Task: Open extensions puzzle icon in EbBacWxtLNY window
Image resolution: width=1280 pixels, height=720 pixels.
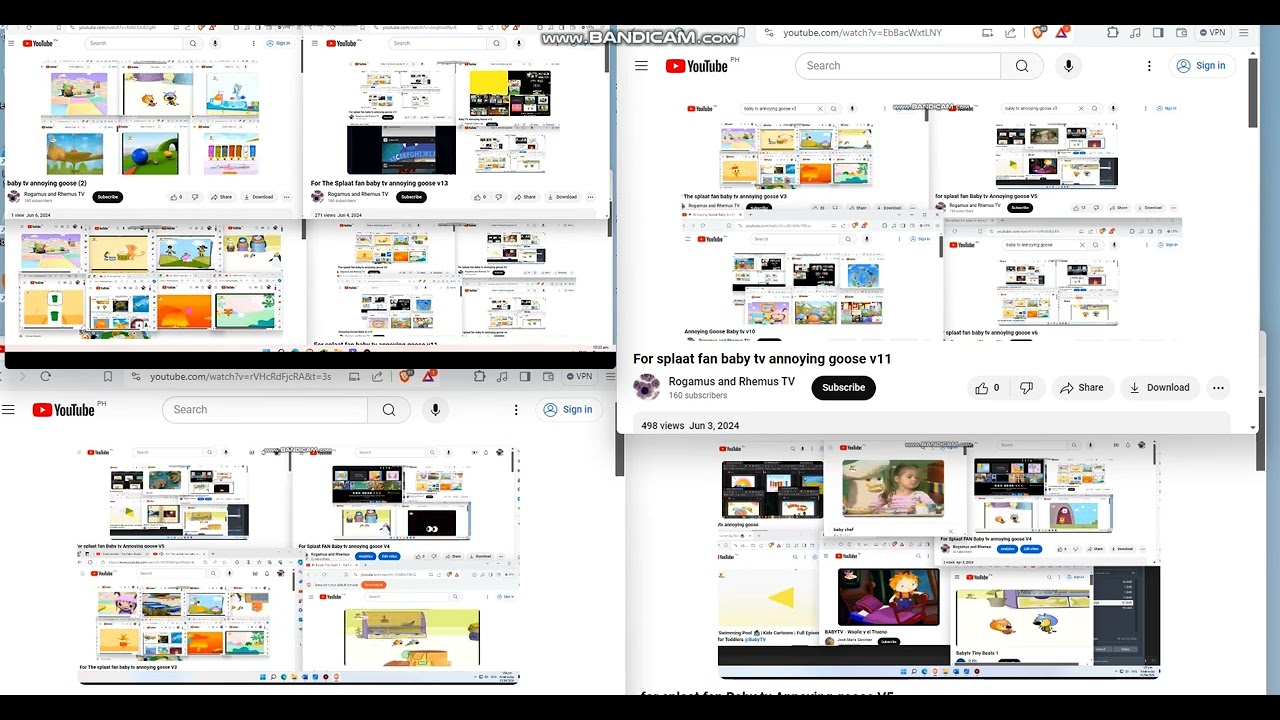Action: tap(1112, 33)
